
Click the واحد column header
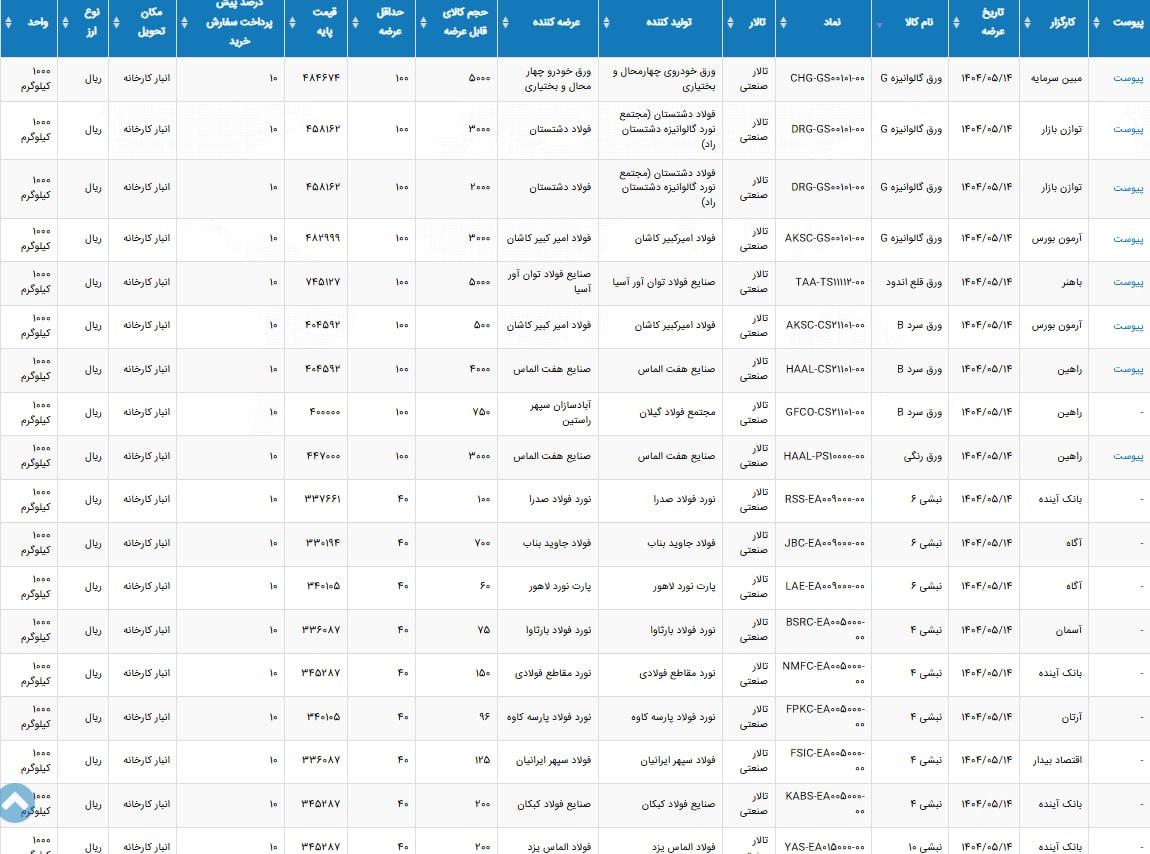33,22
